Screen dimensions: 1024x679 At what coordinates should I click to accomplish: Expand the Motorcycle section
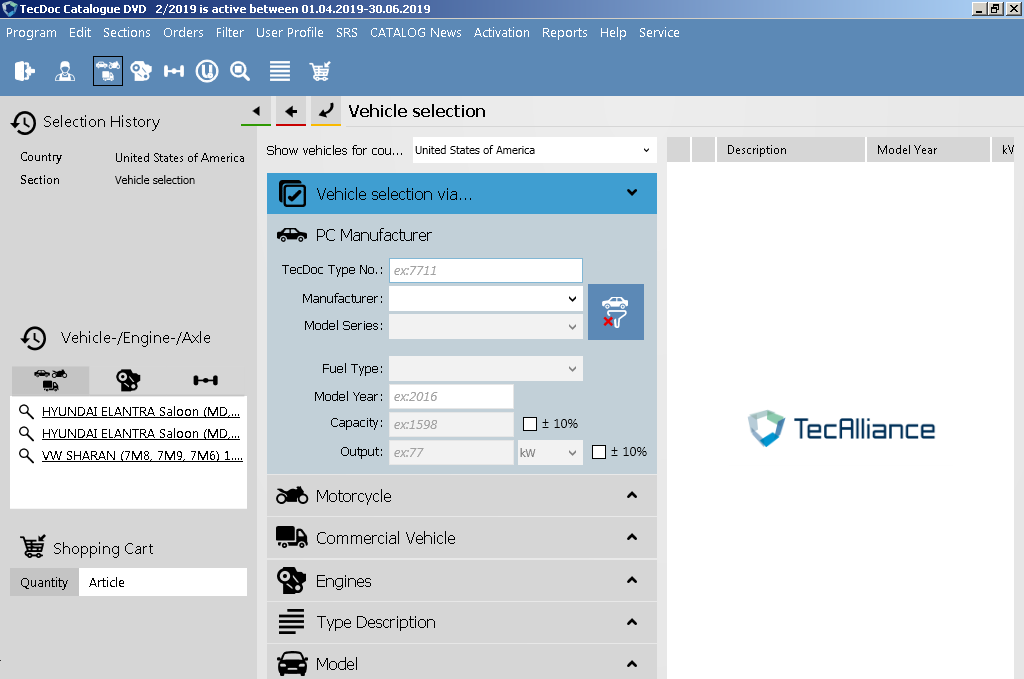462,496
